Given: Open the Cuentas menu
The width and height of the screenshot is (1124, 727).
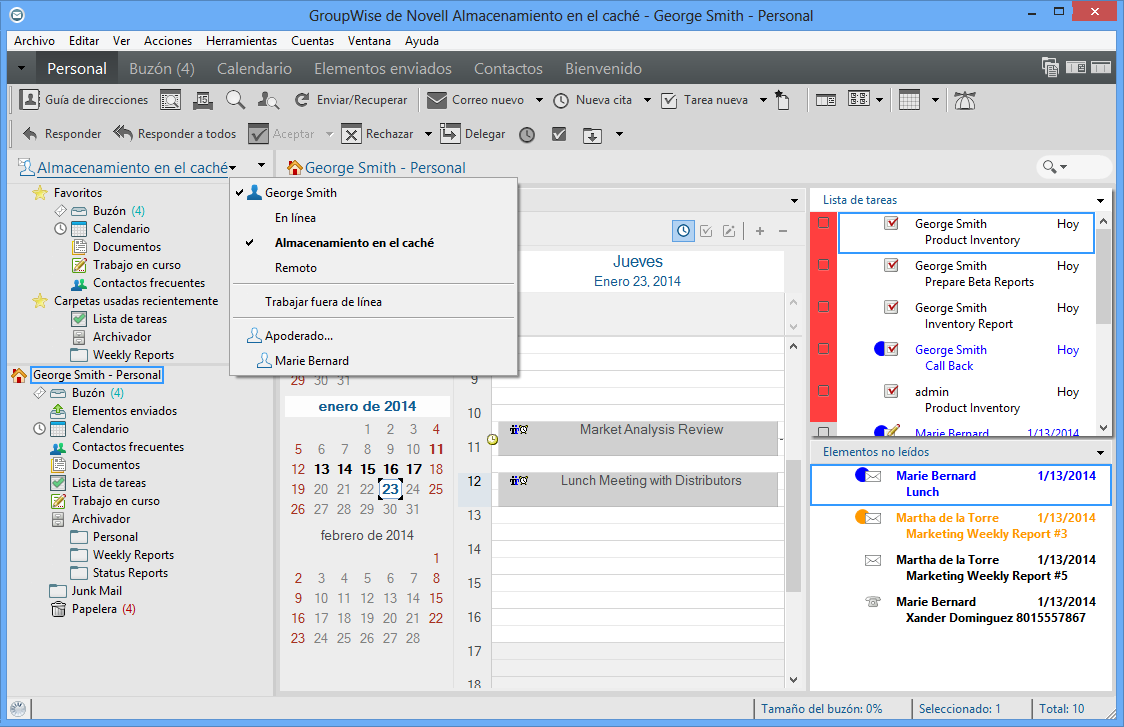Looking at the screenshot, I should point(312,41).
